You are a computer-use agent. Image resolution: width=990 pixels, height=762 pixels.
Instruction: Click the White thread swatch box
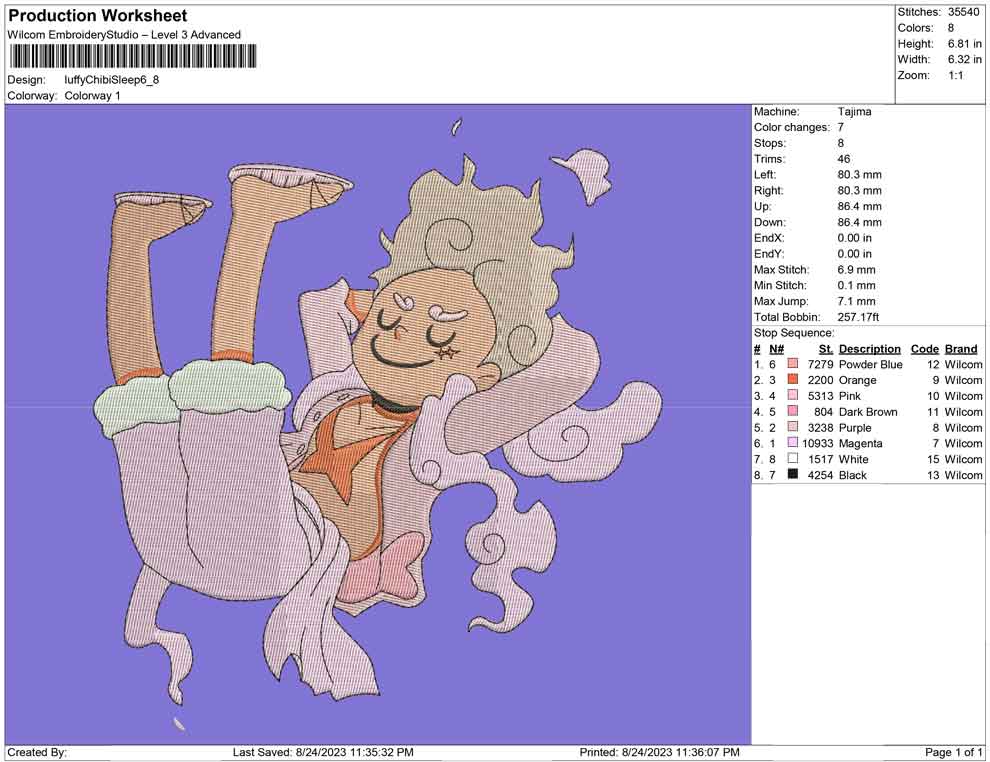[x=793, y=459]
